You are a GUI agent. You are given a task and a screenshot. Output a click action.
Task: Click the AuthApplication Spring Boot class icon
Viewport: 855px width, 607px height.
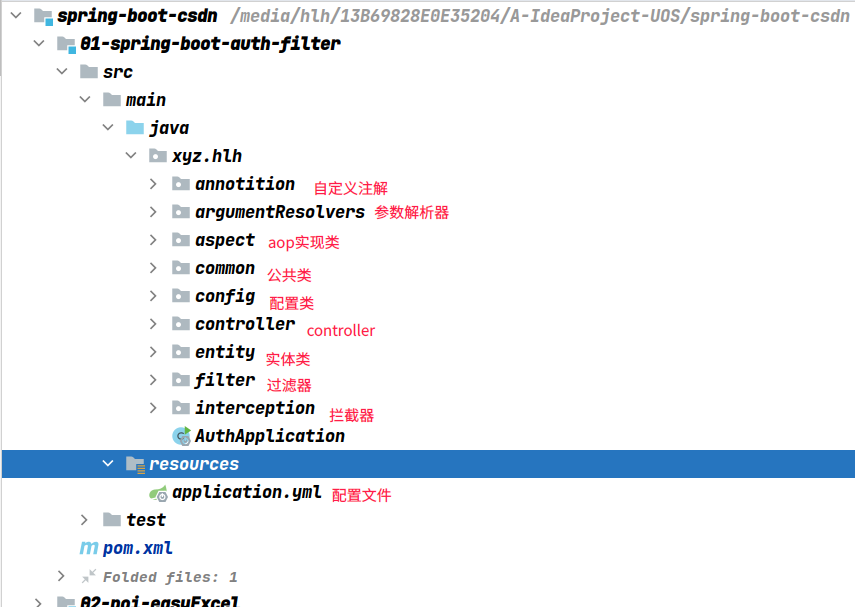(181, 436)
